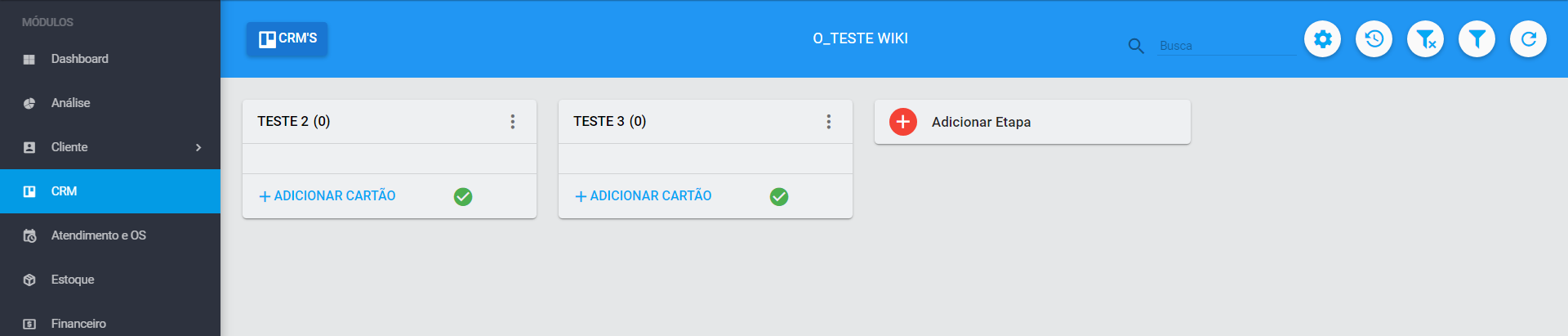Refresh the board with the reload icon
Screen dimensions: 1568x336
coord(1528,38)
